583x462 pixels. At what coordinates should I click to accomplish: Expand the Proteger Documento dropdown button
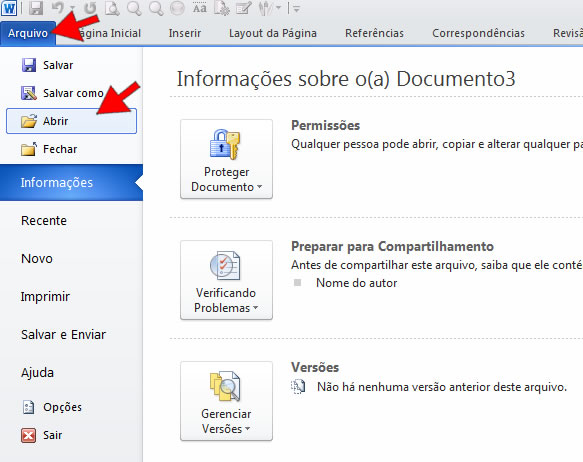tap(226, 159)
